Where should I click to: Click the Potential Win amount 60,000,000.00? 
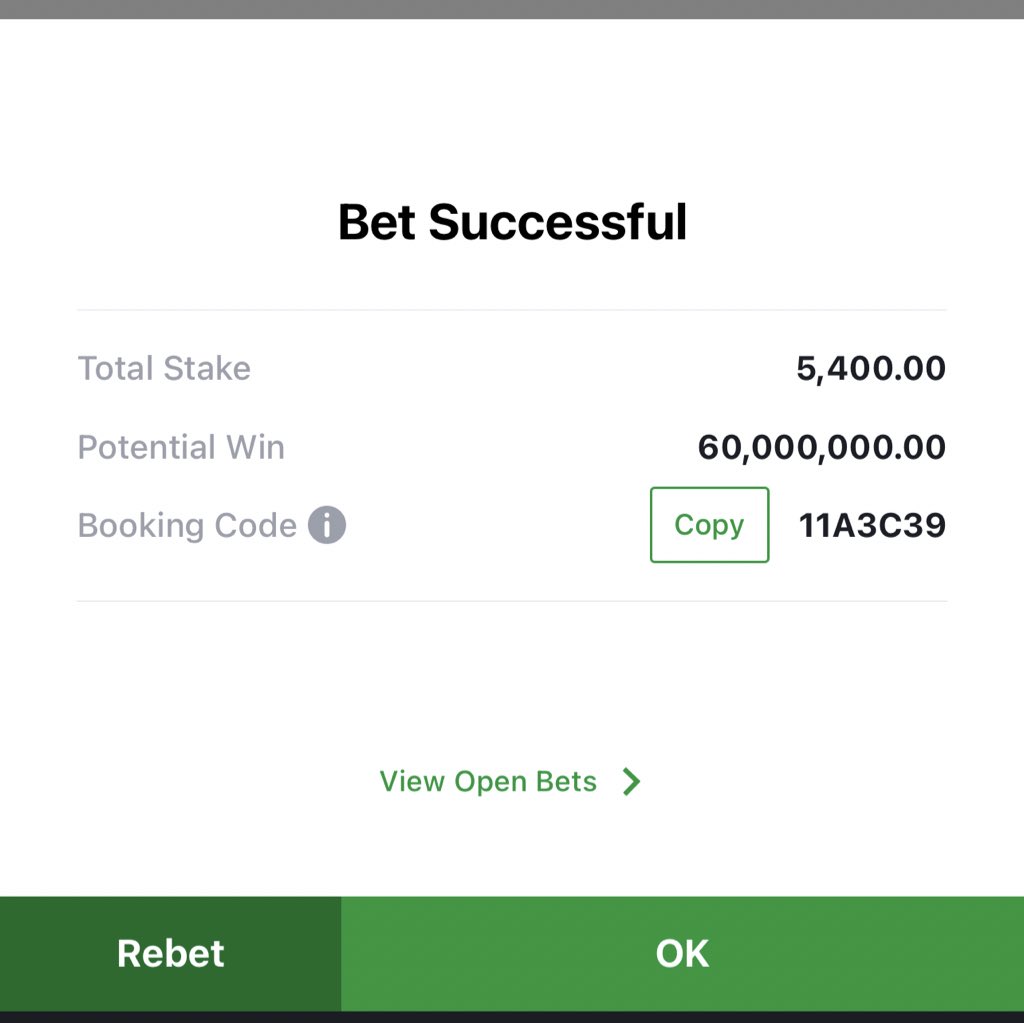[x=822, y=447]
